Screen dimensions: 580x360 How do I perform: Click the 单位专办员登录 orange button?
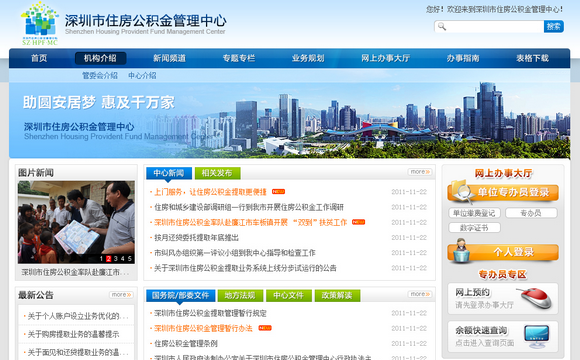click(503, 192)
